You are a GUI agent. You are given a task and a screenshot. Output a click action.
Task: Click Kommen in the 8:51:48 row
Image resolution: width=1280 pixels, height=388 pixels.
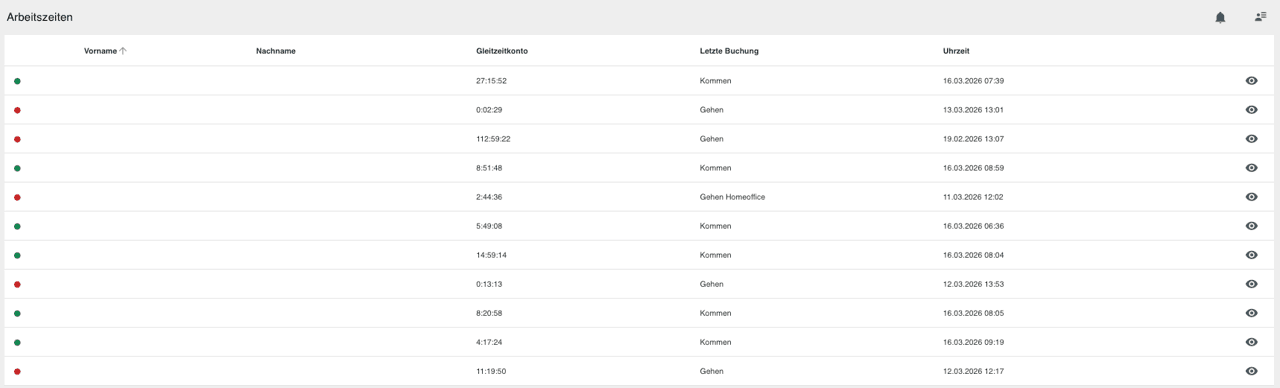pyautogui.click(x=715, y=168)
